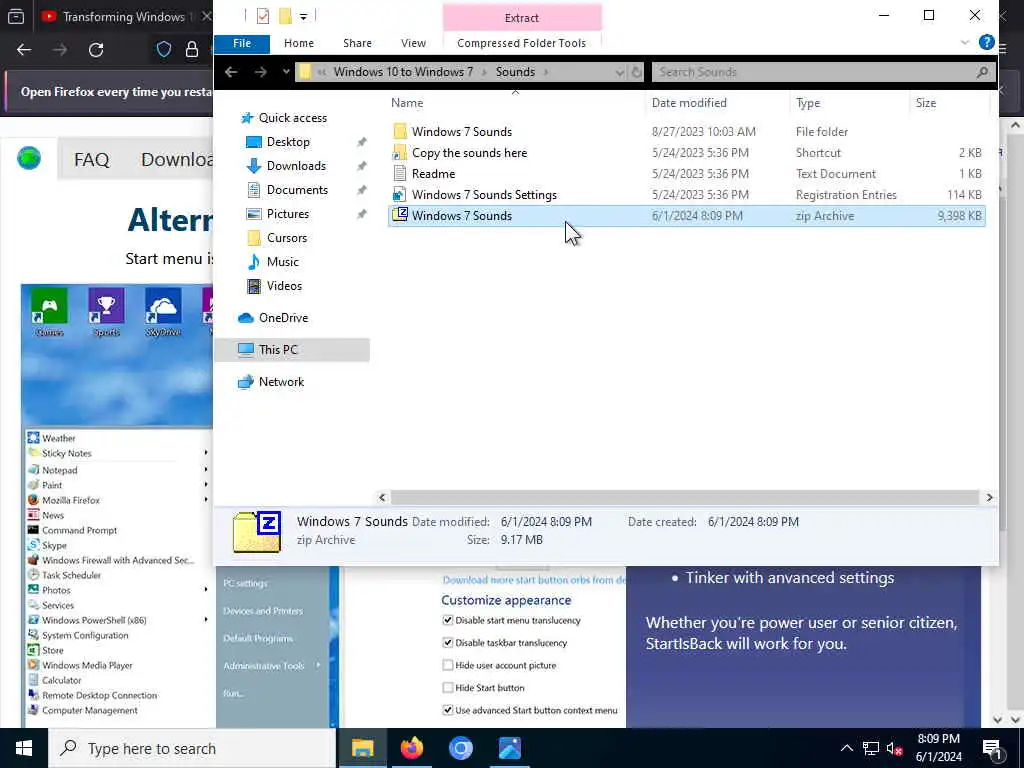
Task: Unpin Desktop using its pin icon
Action: coord(361,142)
